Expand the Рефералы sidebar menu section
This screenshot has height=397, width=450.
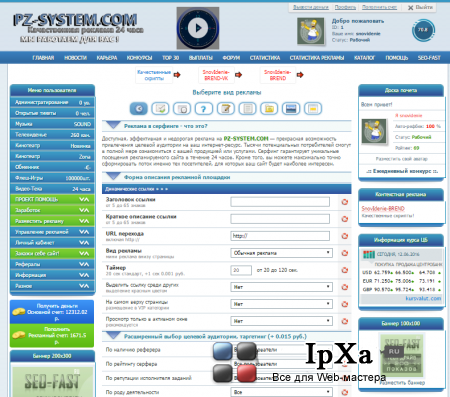[x=52, y=264]
